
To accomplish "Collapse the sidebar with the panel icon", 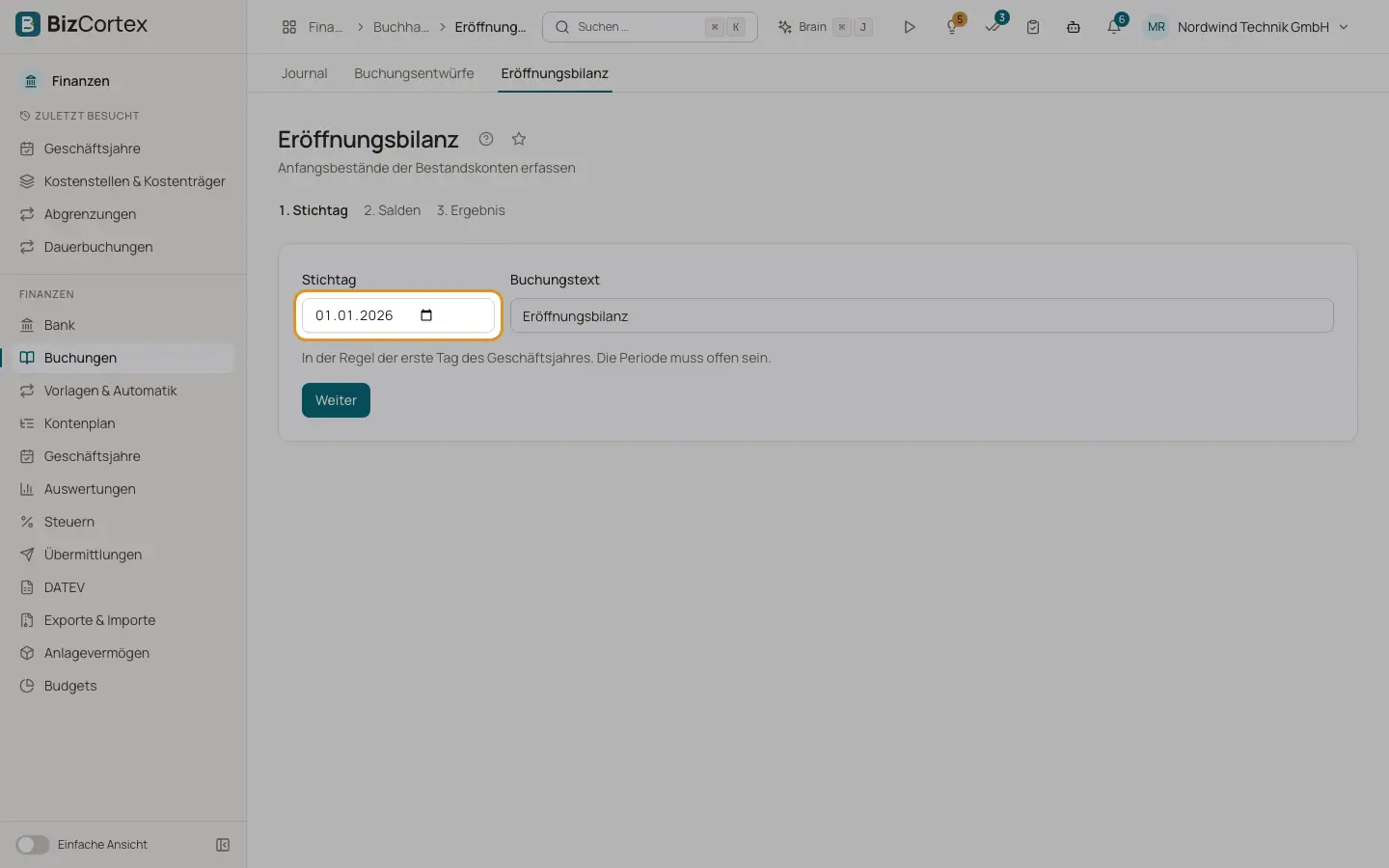I will [223, 845].
